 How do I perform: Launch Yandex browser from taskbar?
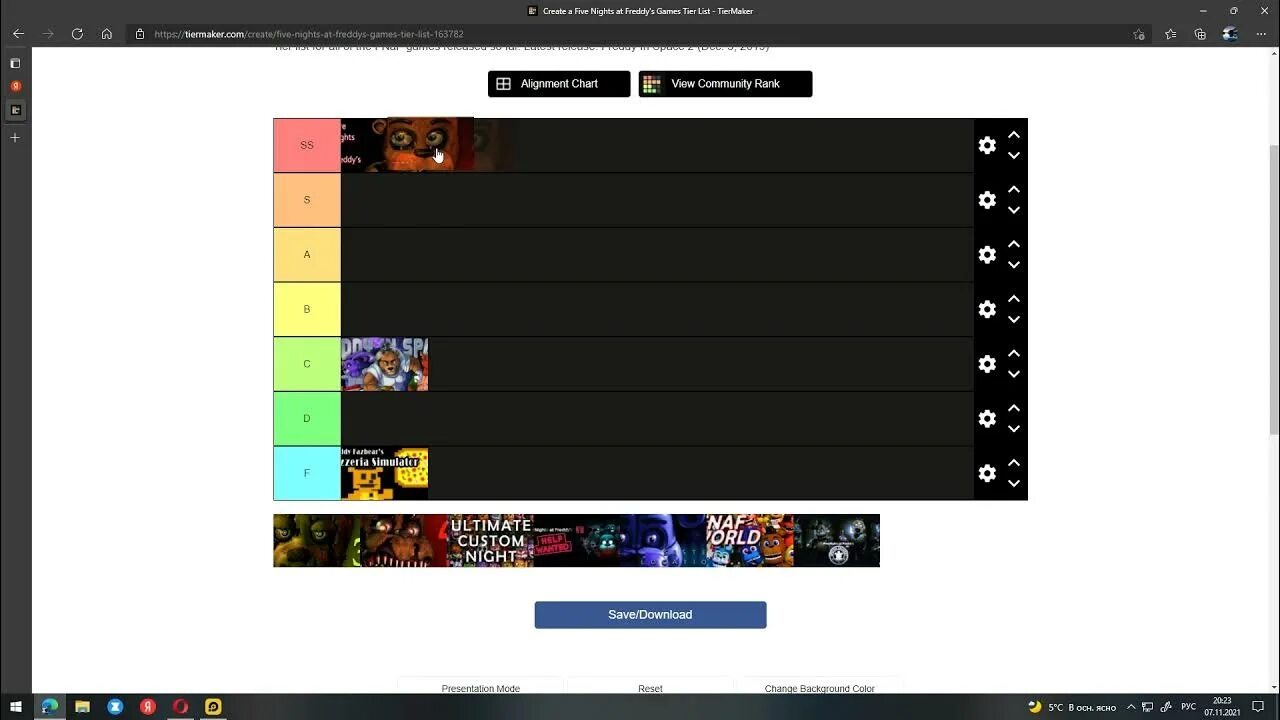(148, 707)
